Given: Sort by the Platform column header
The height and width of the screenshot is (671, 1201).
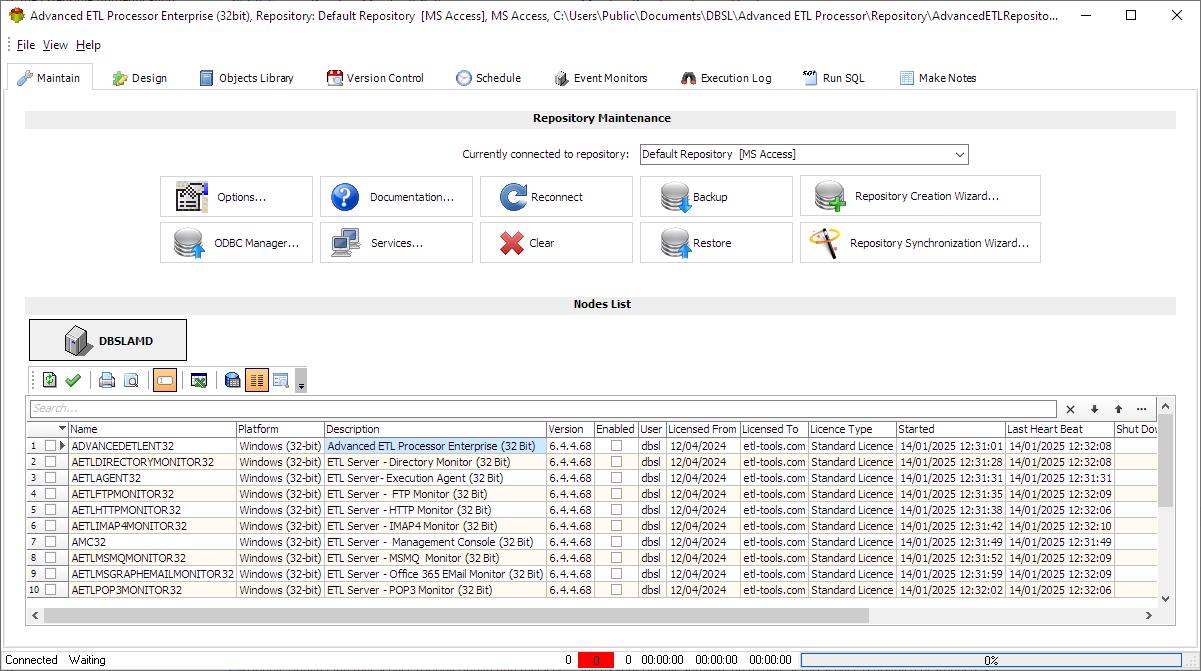Looking at the screenshot, I should coord(280,429).
